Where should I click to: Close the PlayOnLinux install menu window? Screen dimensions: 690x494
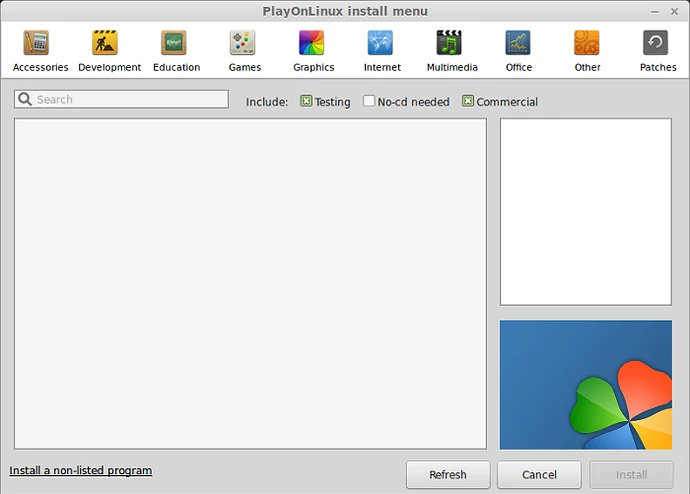pos(677,11)
